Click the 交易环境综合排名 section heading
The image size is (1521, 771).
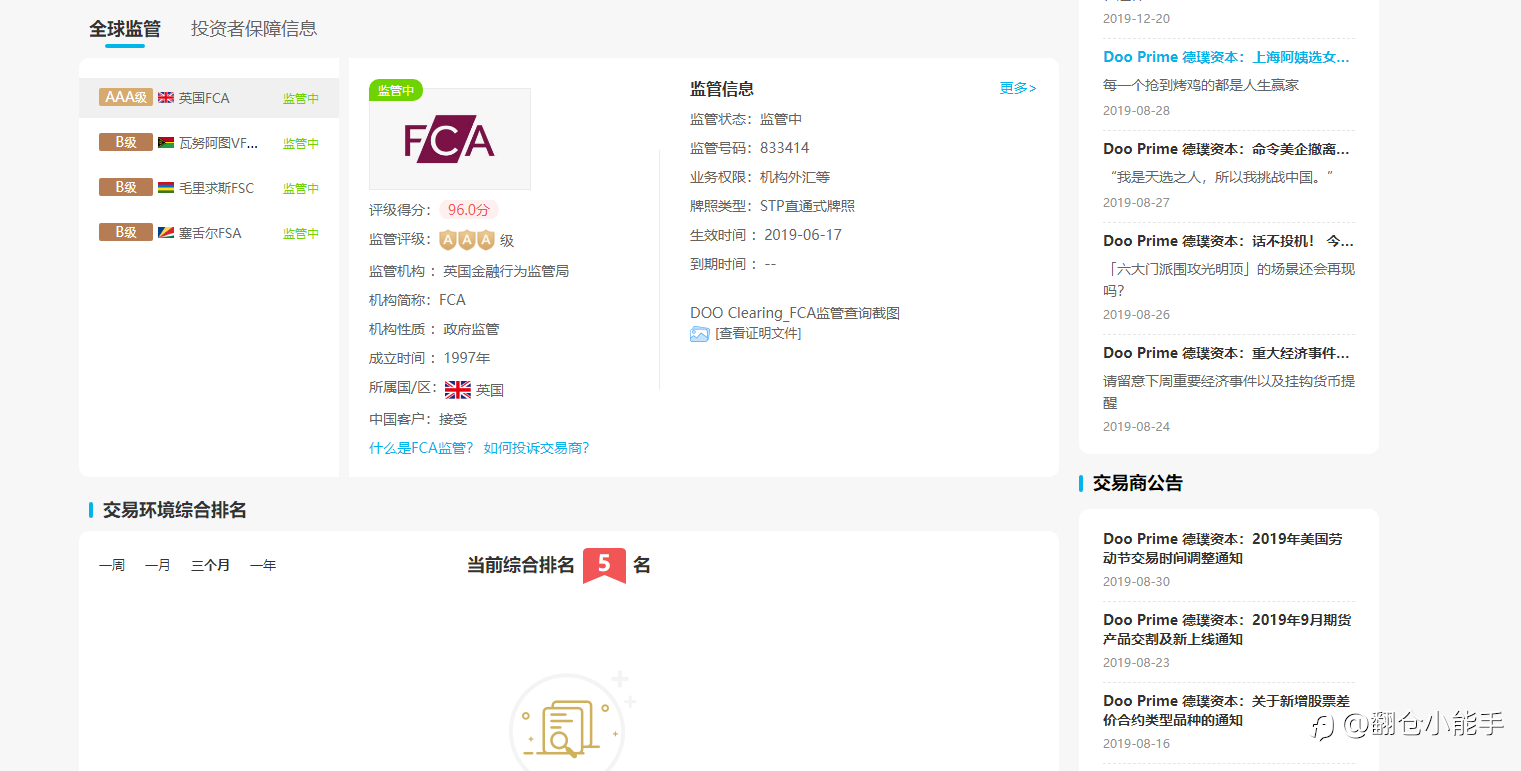(175, 510)
